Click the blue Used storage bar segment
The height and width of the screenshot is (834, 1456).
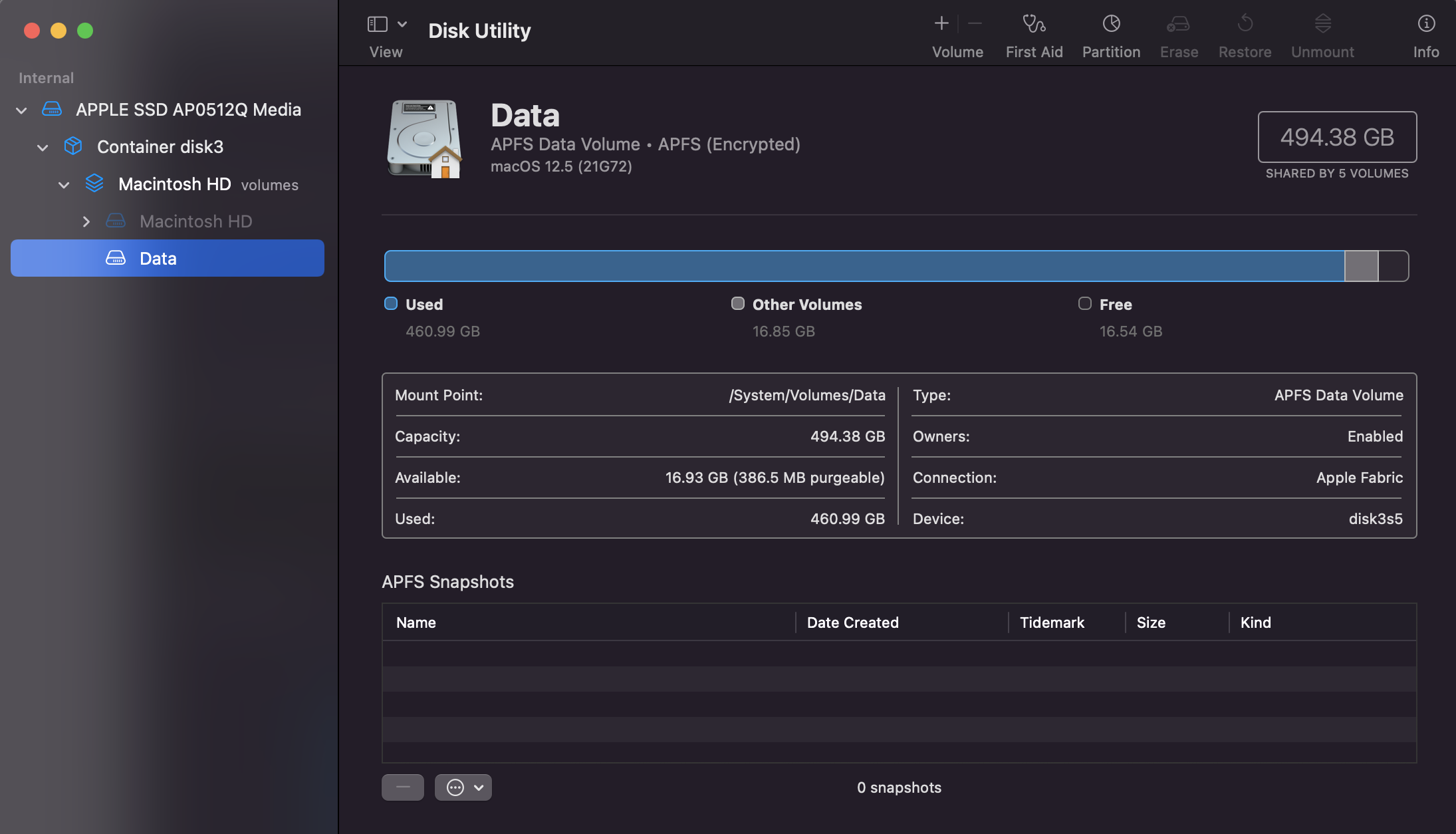point(864,266)
